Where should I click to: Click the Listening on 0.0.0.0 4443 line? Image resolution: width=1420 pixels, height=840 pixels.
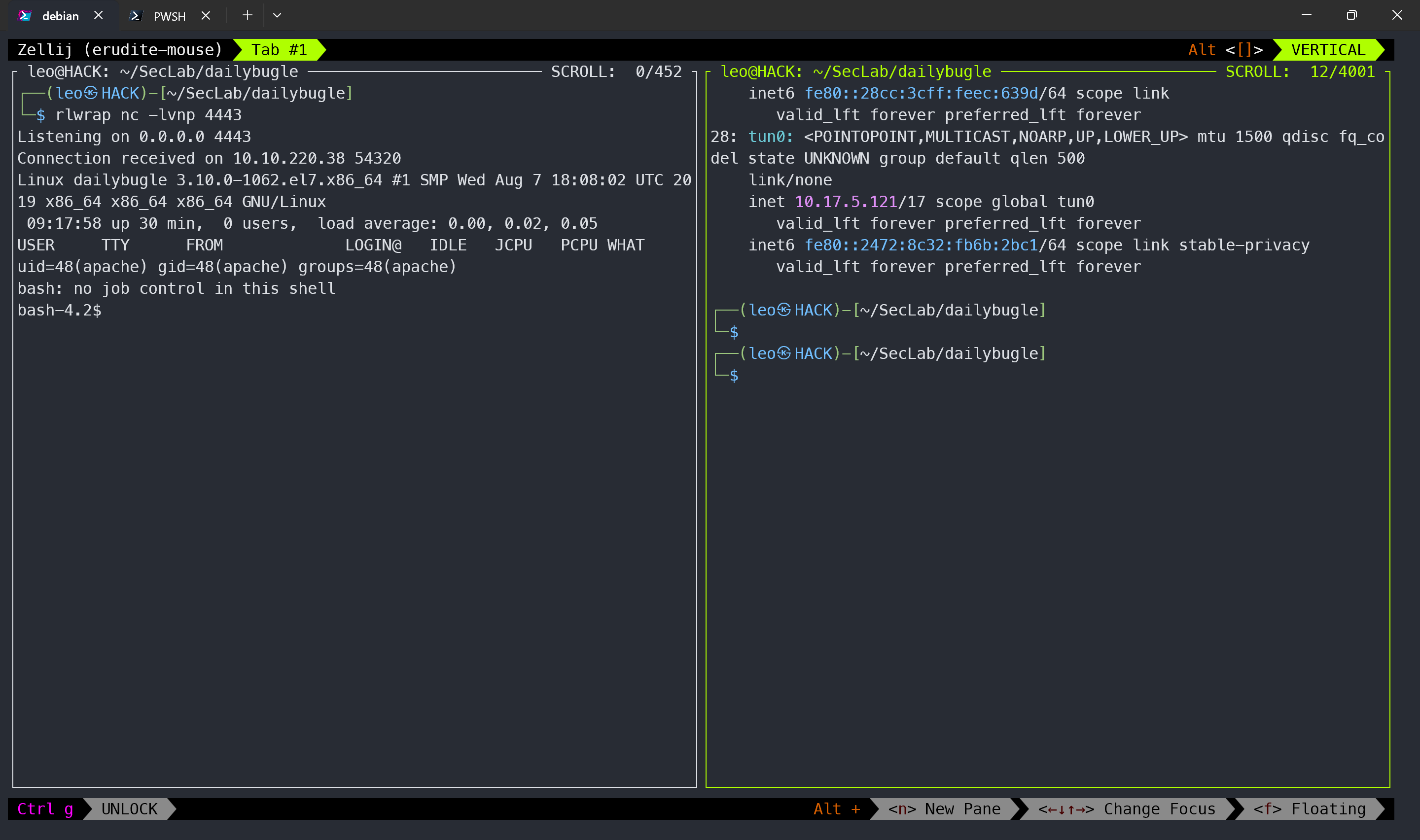(134, 137)
